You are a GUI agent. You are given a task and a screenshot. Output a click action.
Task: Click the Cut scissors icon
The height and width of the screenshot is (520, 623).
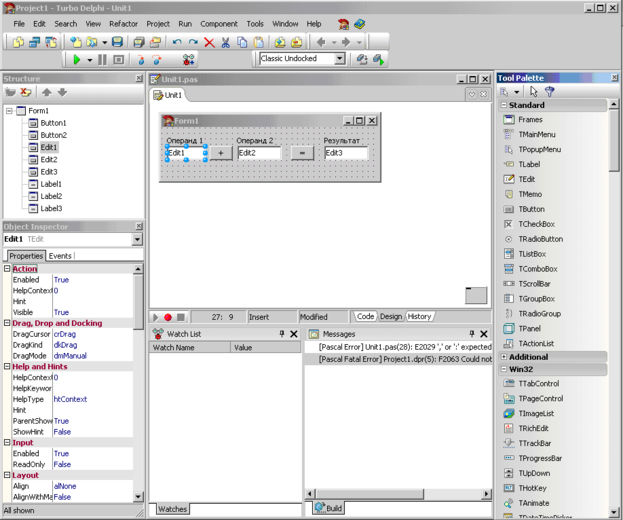[226, 43]
